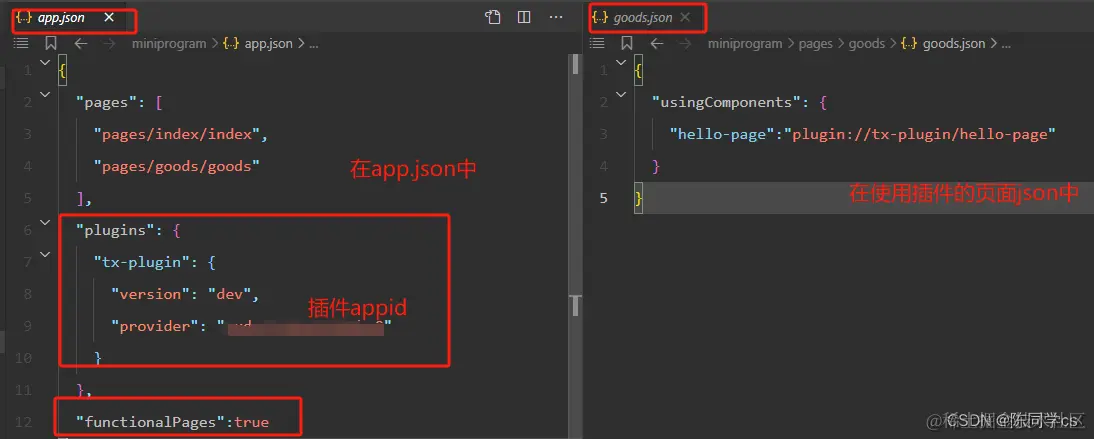Image resolution: width=1094 pixels, height=439 pixels.
Task: Go back using goods.json pane's left arrow
Action: pyautogui.click(x=657, y=43)
